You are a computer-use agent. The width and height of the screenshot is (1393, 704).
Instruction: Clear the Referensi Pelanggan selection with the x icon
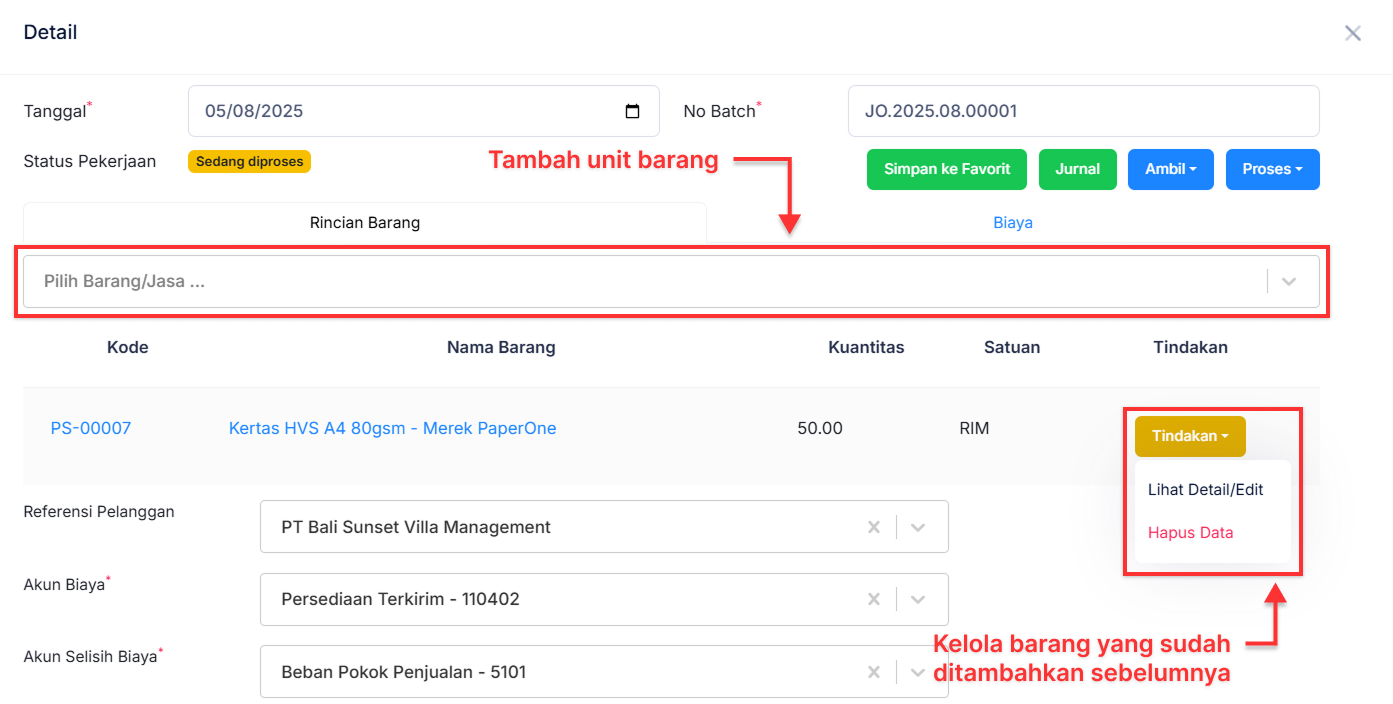(873, 526)
